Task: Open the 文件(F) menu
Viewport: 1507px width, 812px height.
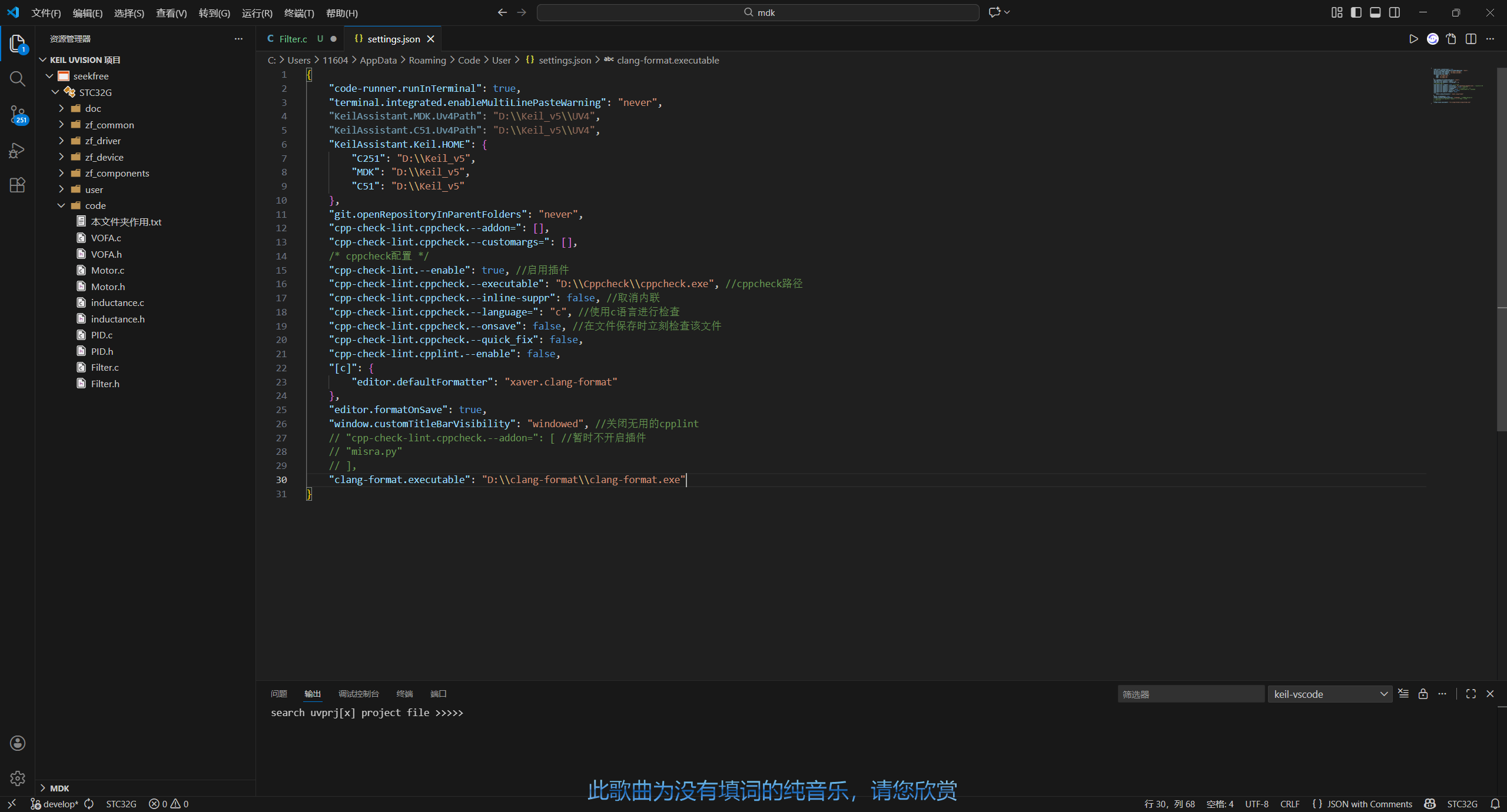Action: 46,13
